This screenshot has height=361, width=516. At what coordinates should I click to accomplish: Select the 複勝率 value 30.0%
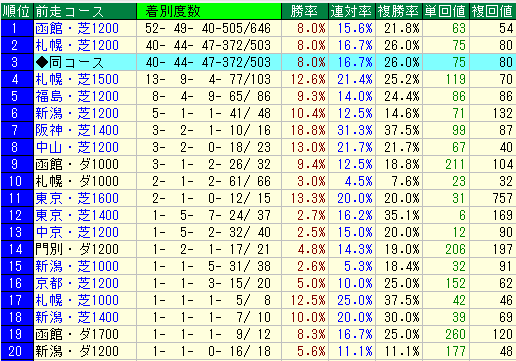point(402,317)
